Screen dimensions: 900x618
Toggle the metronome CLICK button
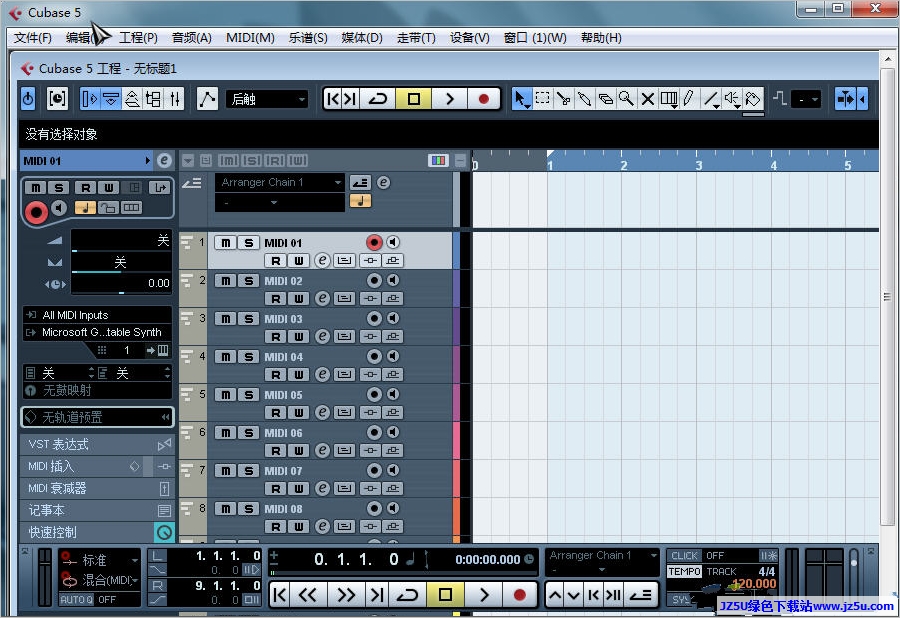(x=684, y=555)
